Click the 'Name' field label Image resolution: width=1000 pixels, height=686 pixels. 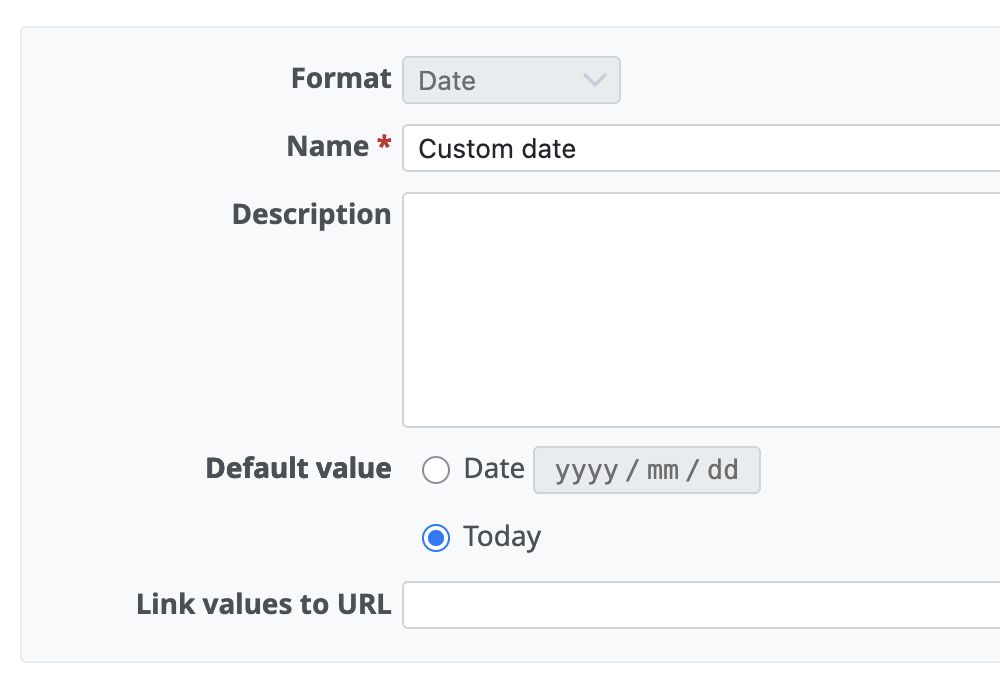[x=327, y=147]
